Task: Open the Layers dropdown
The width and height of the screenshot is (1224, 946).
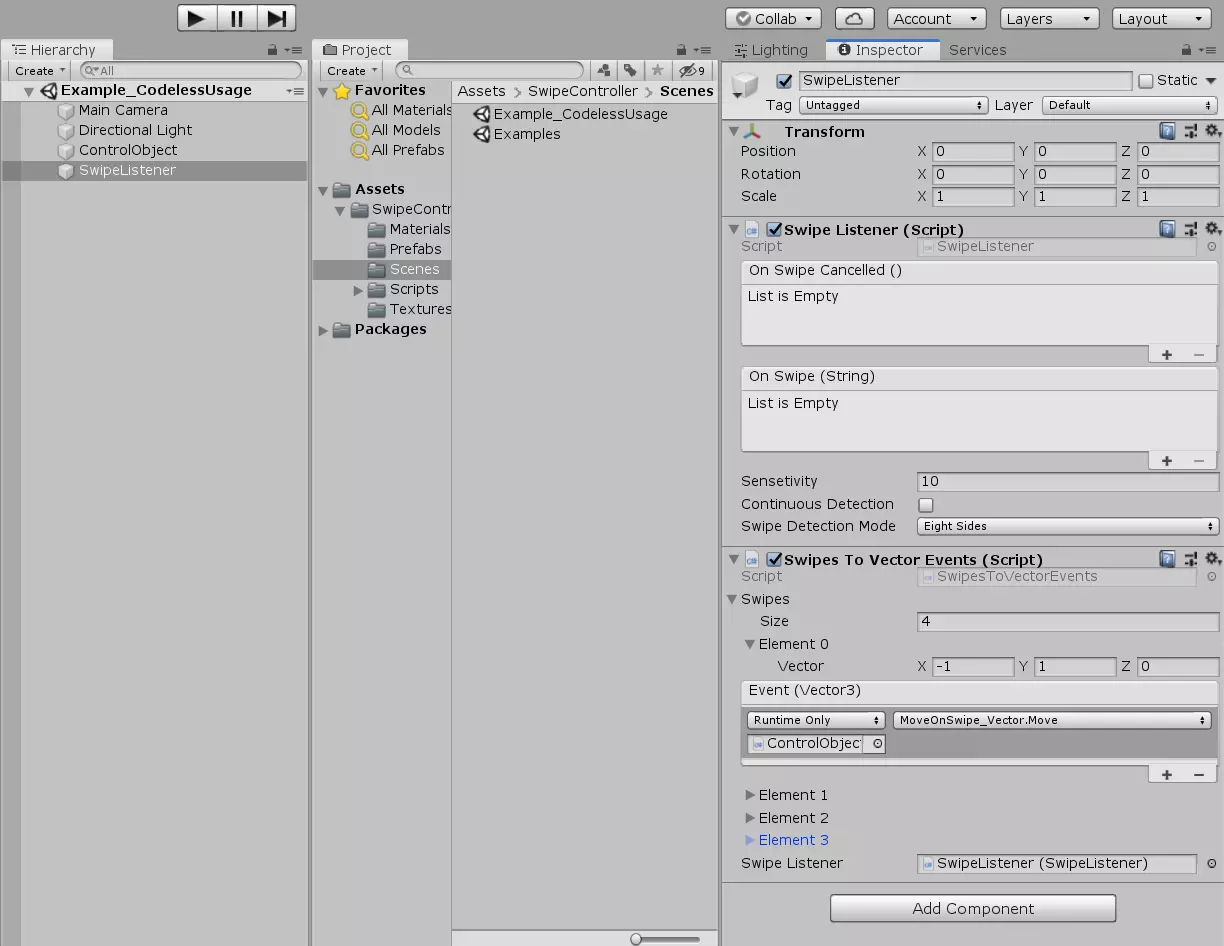Action: coord(1049,19)
